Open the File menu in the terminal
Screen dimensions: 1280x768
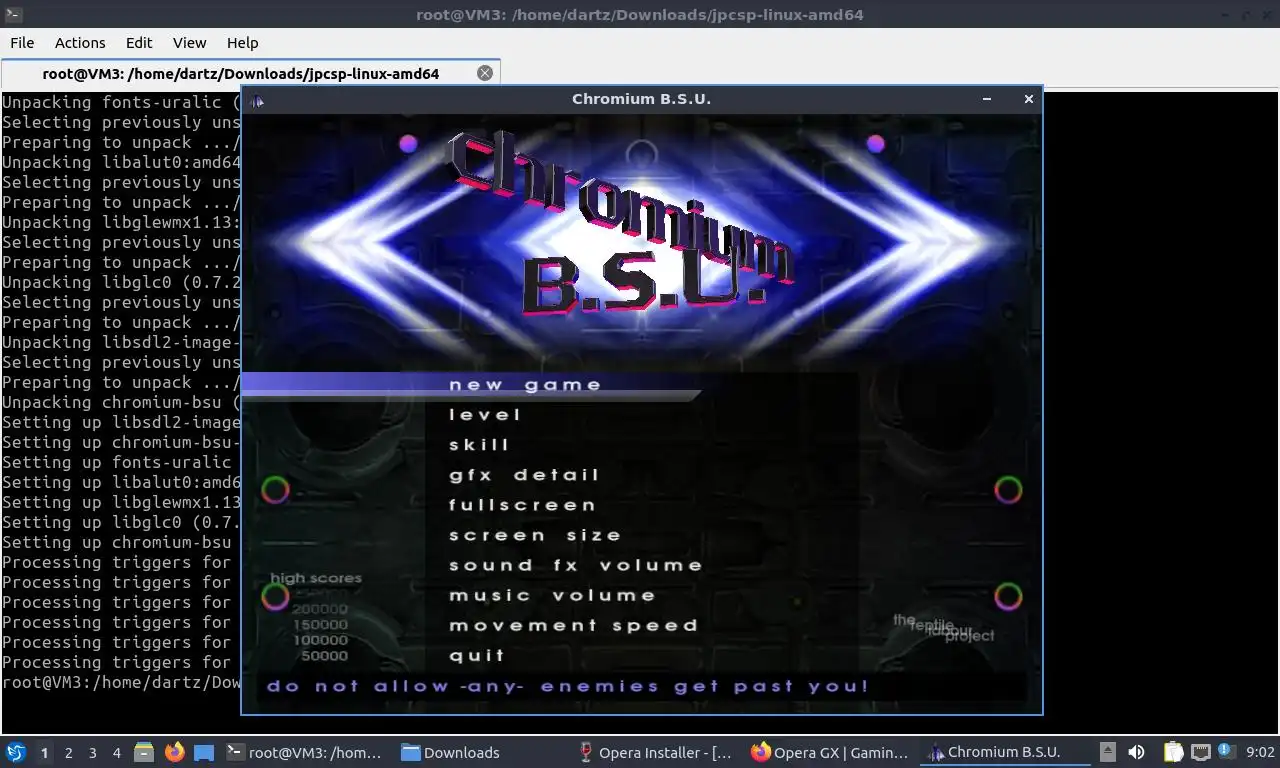(x=22, y=42)
